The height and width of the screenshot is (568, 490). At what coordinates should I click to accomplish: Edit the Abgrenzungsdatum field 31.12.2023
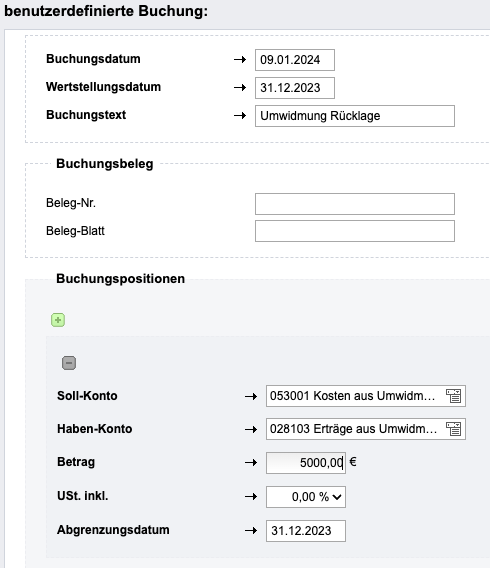coord(306,531)
